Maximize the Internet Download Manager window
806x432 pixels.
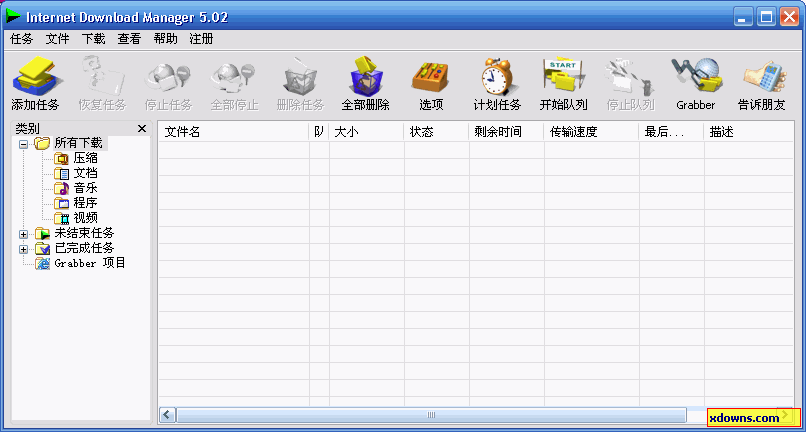coord(766,17)
